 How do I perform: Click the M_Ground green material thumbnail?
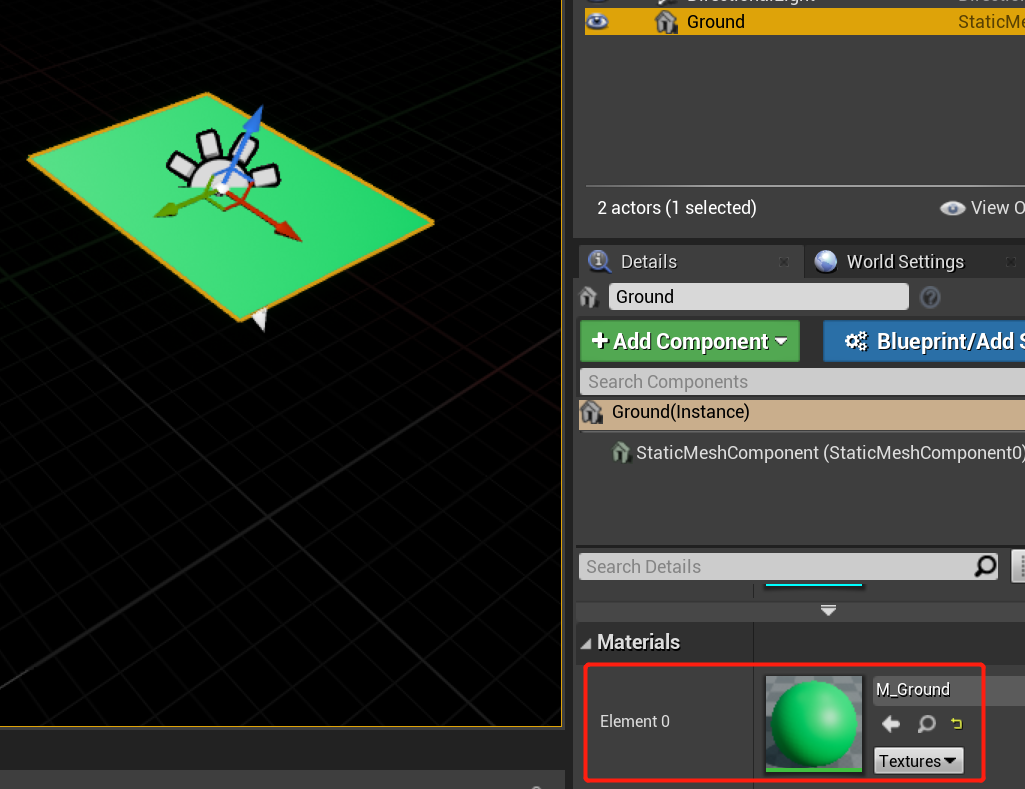coord(814,724)
